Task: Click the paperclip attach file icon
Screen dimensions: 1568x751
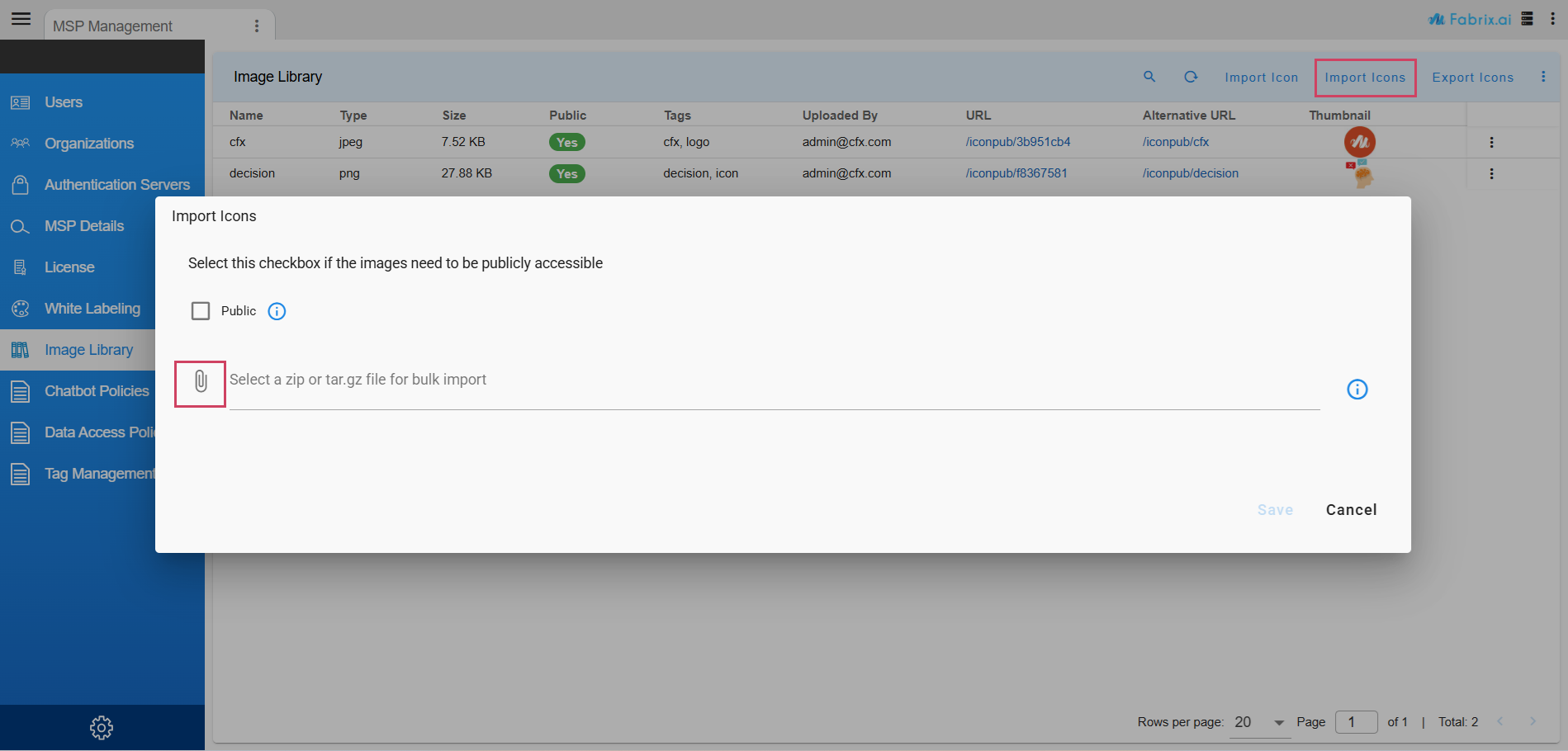Action: coord(201,382)
